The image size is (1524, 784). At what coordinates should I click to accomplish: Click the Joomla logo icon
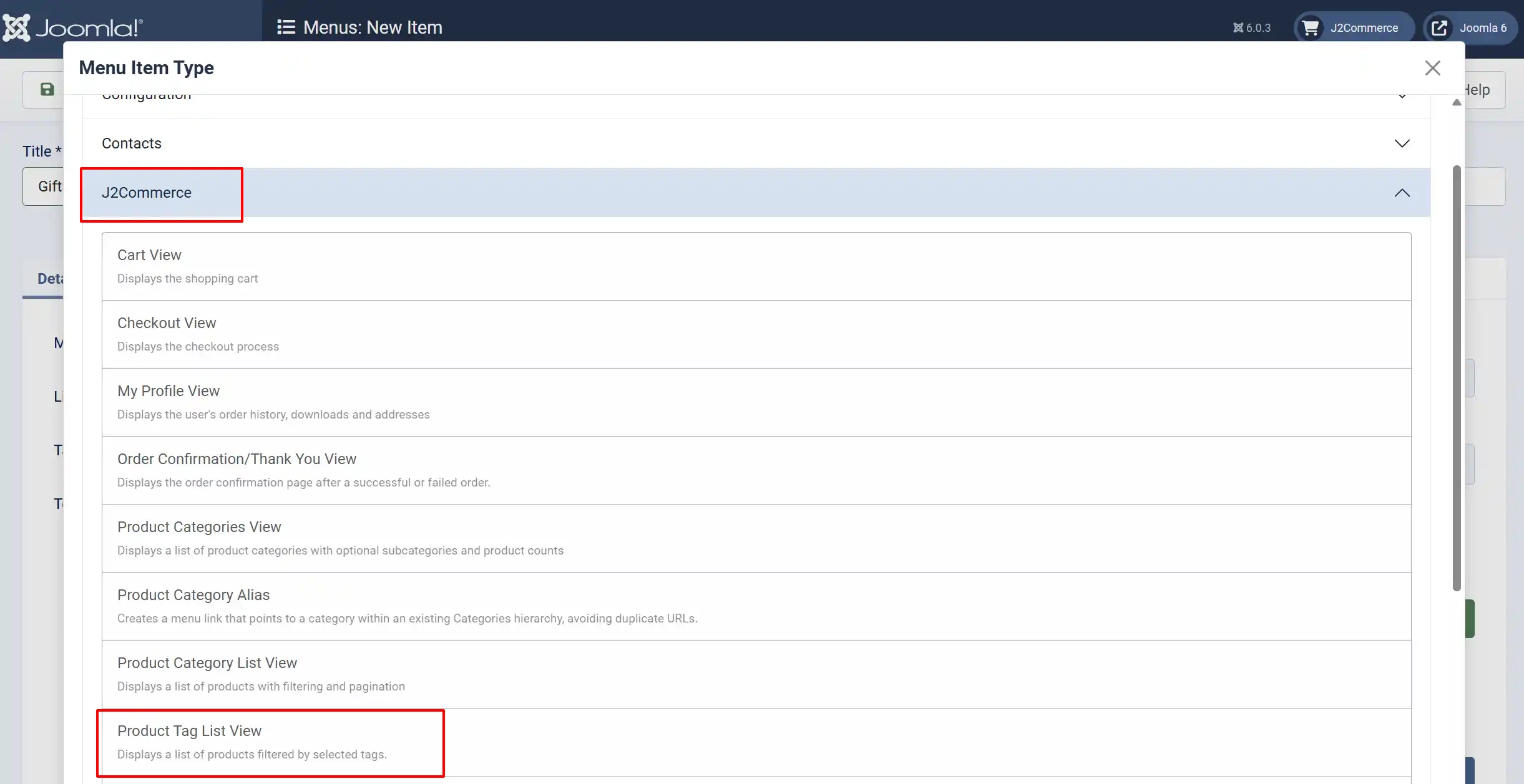click(16, 27)
